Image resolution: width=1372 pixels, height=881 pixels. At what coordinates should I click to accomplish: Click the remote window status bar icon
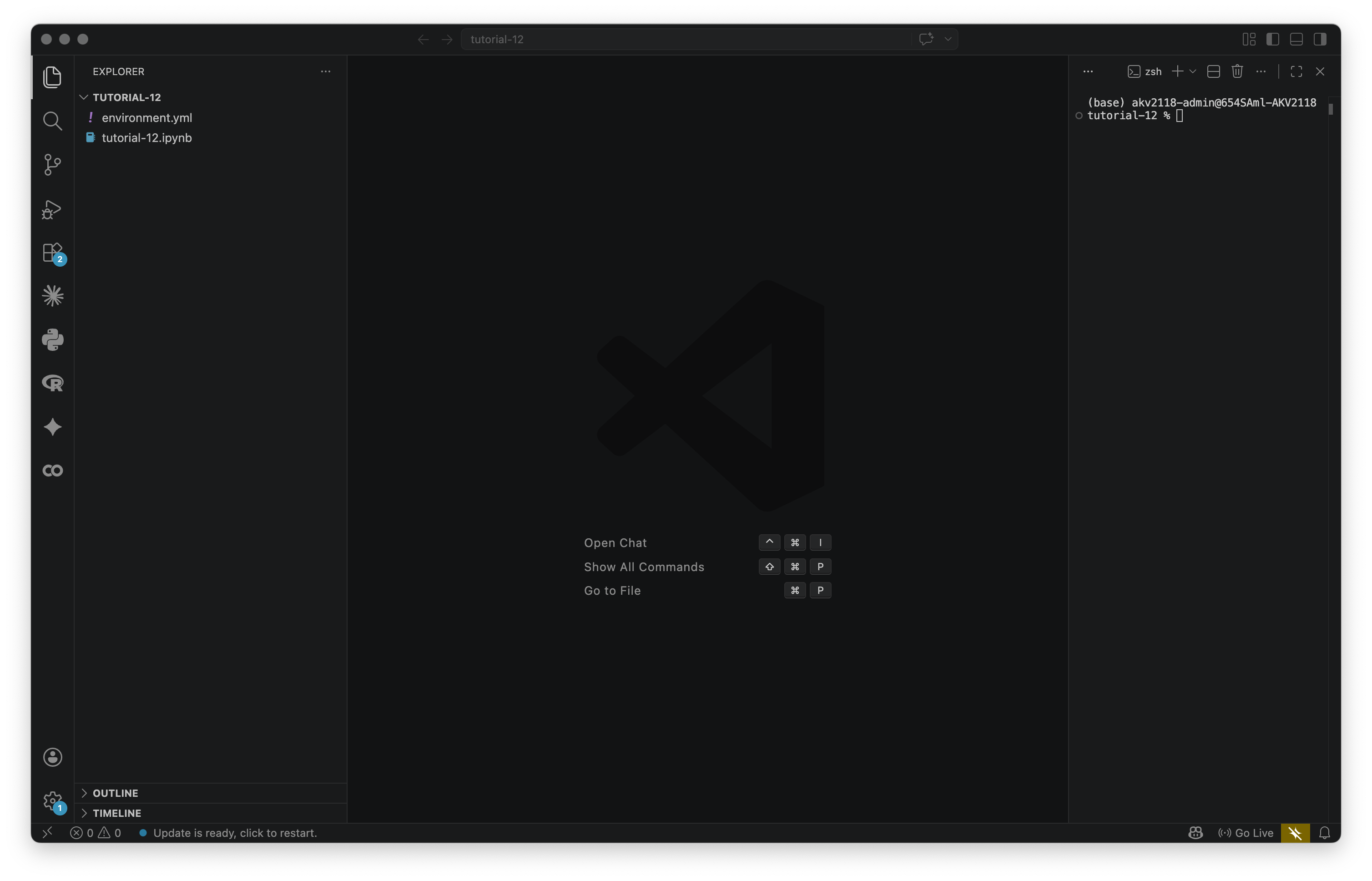coord(47,832)
